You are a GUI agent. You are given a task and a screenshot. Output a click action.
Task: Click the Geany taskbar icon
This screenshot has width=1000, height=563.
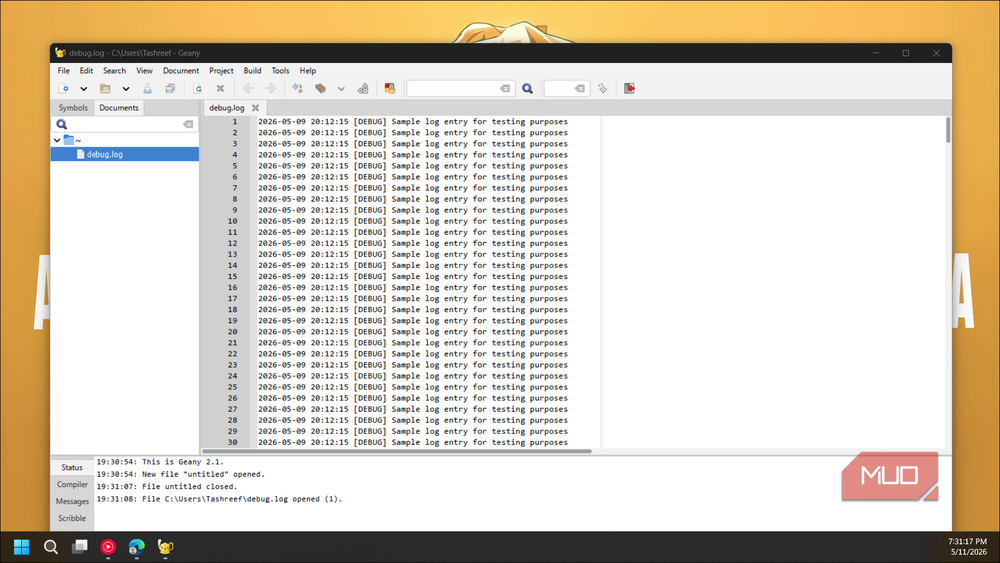click(x=165, y=547)
